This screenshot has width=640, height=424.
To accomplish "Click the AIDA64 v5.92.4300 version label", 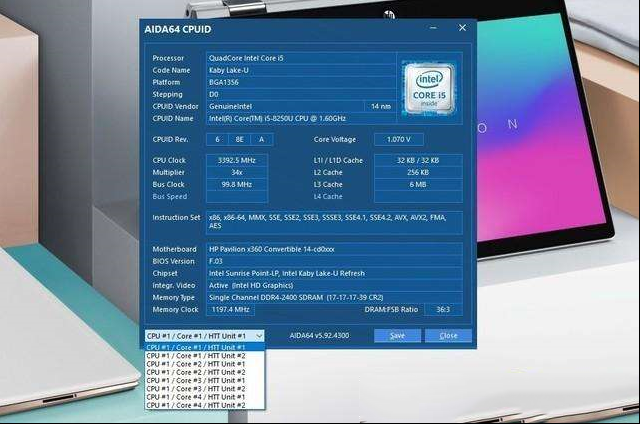I will [319, 336].
